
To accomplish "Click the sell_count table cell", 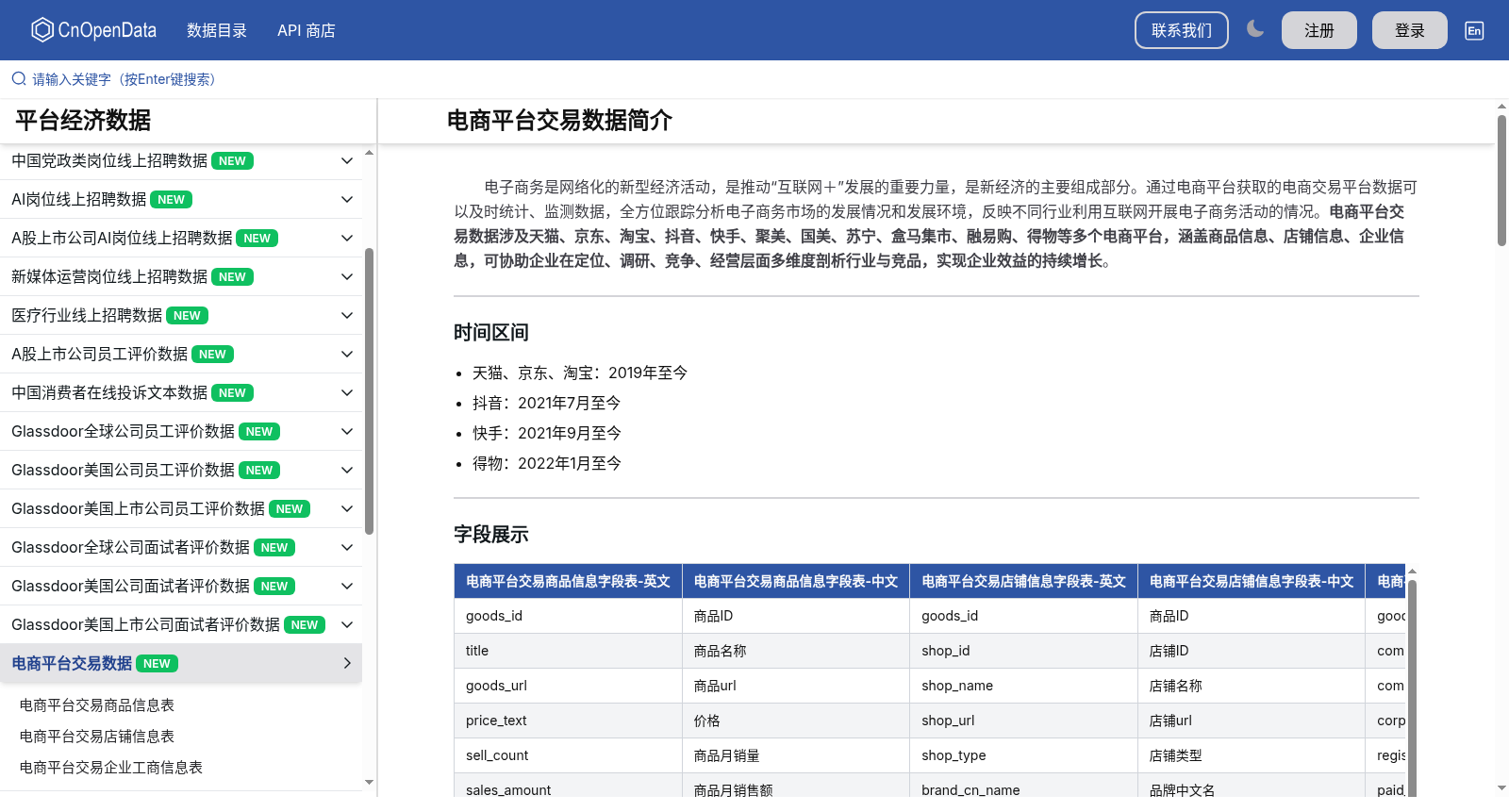I will click(568, 755).
